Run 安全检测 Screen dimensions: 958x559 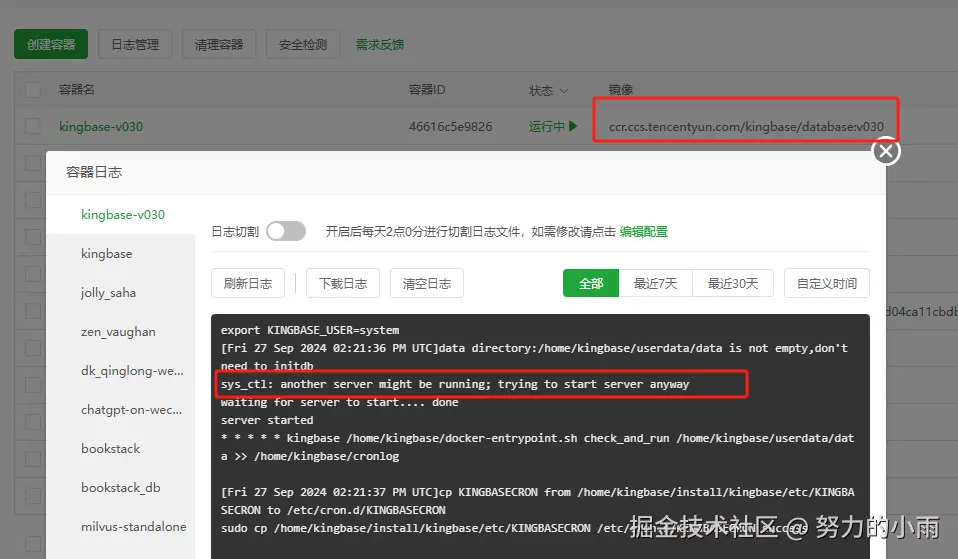tap(303, 44)
